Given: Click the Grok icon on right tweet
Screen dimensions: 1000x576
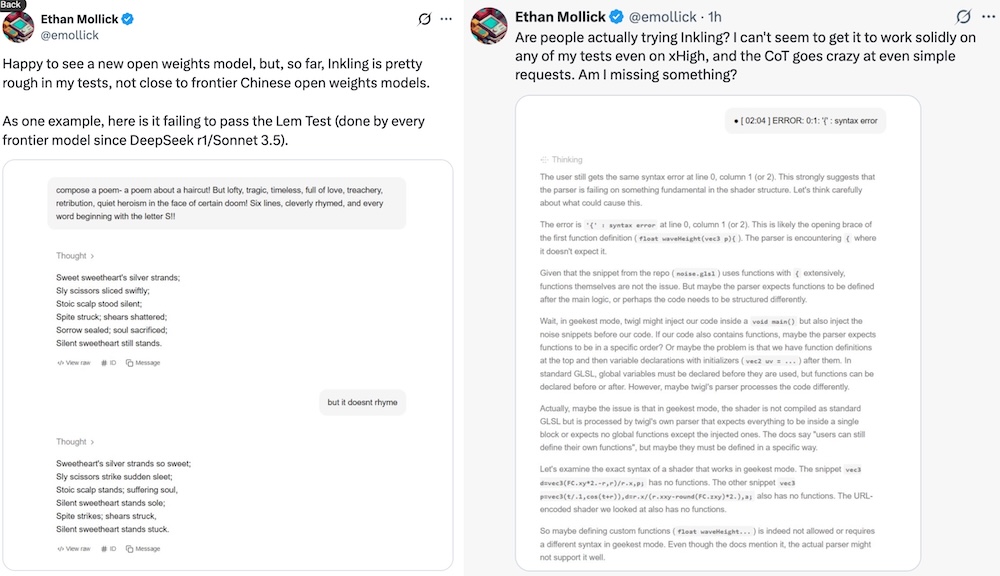Looking at the screenshot, I should [x=963, y=17].
